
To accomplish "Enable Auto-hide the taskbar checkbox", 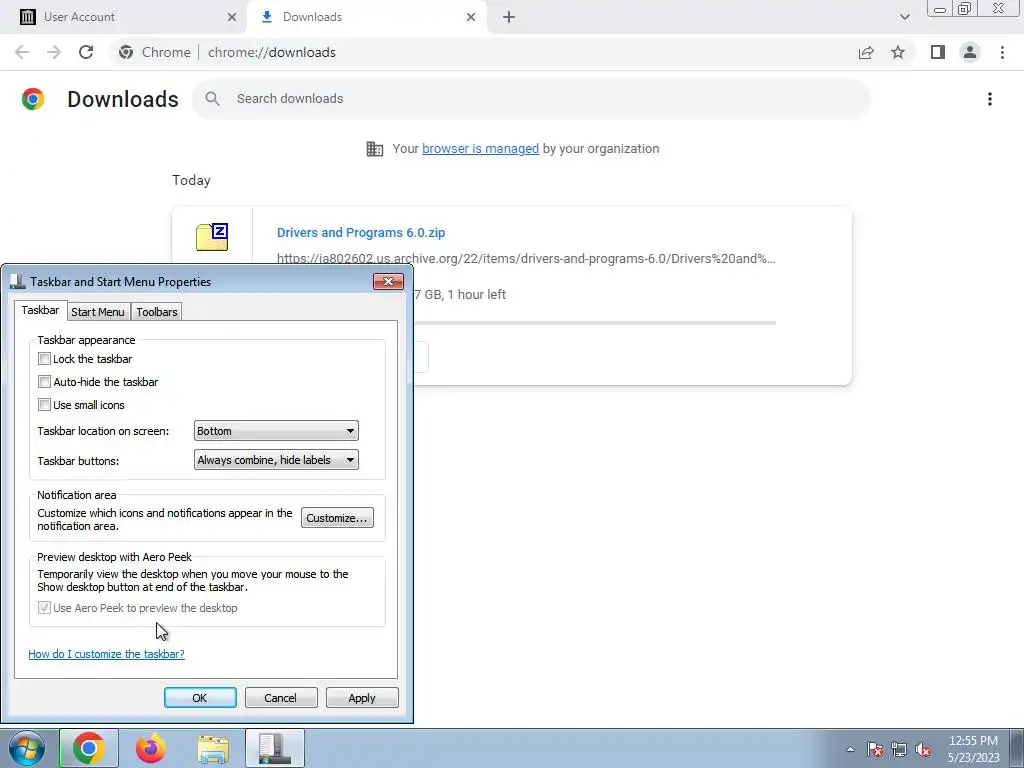I will (44, 381).
